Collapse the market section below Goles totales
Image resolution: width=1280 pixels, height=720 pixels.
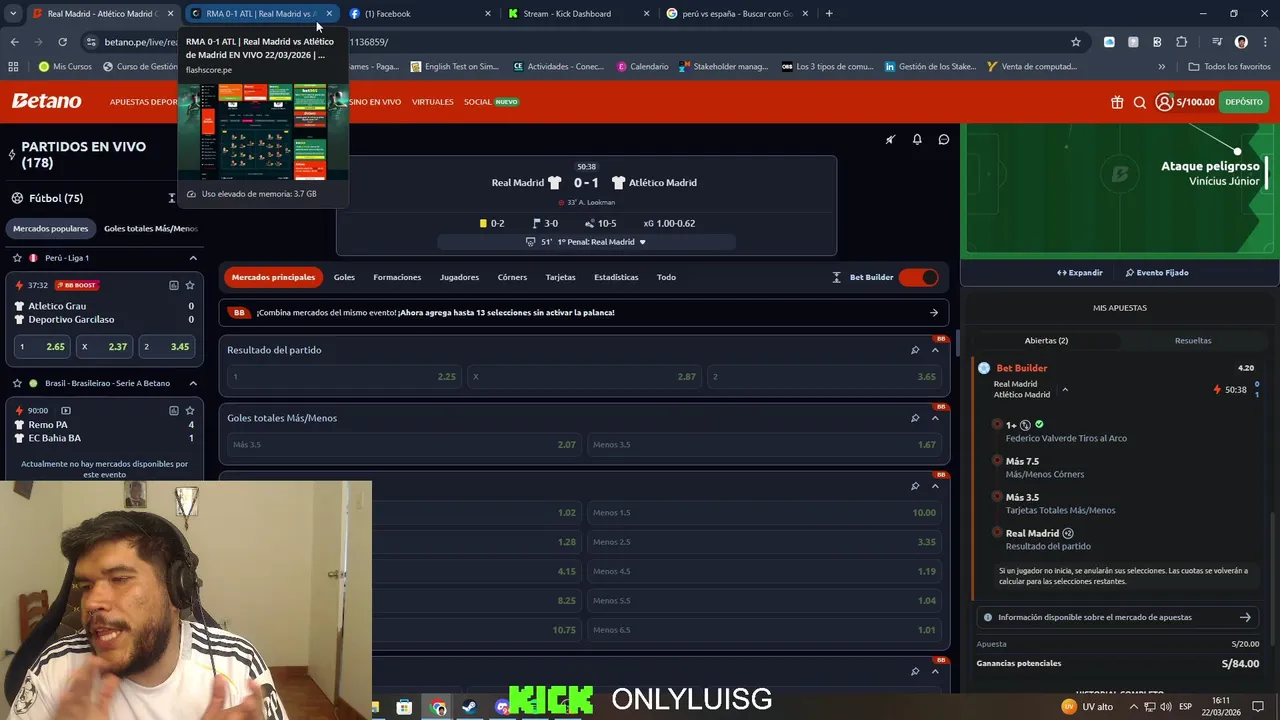click(935, 486)
